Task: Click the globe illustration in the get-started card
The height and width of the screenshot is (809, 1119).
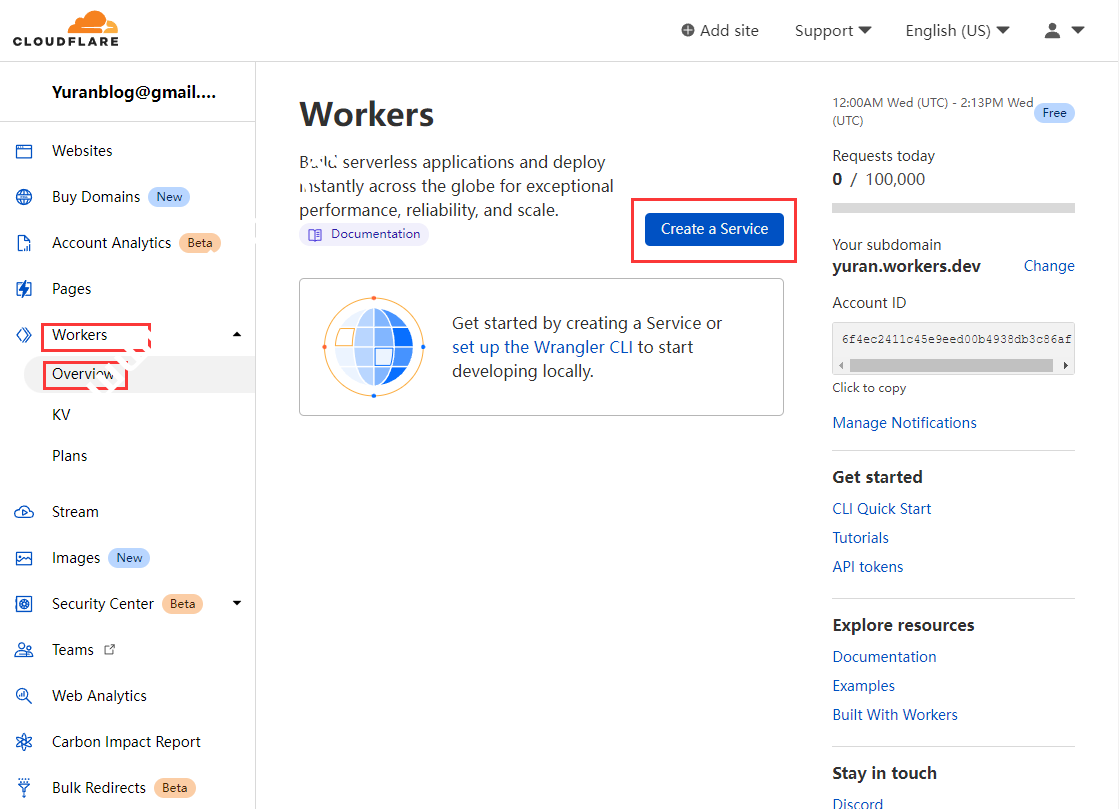Action: pyautogui.click(x=374, y=347)
